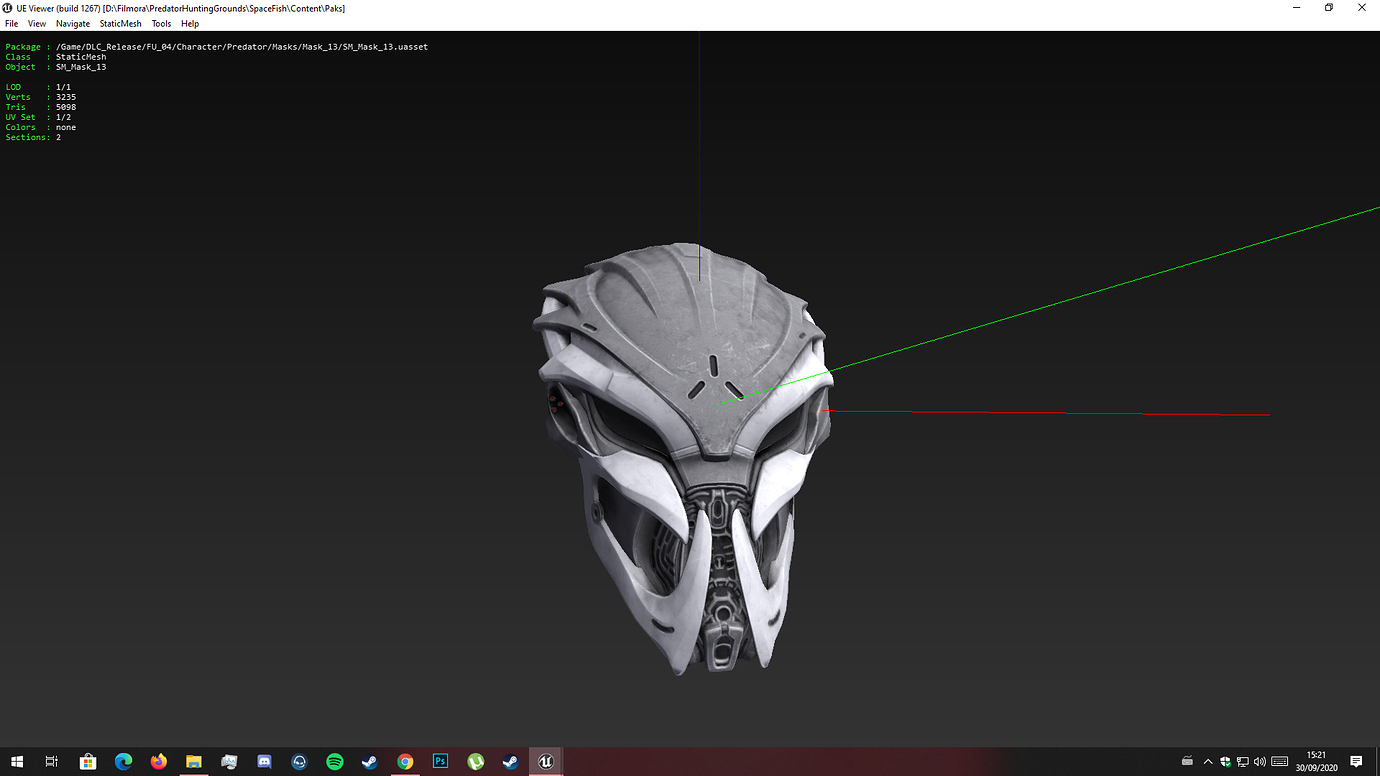
Task: Click the Class value "StaticMesh"
Action: [81, 57]
